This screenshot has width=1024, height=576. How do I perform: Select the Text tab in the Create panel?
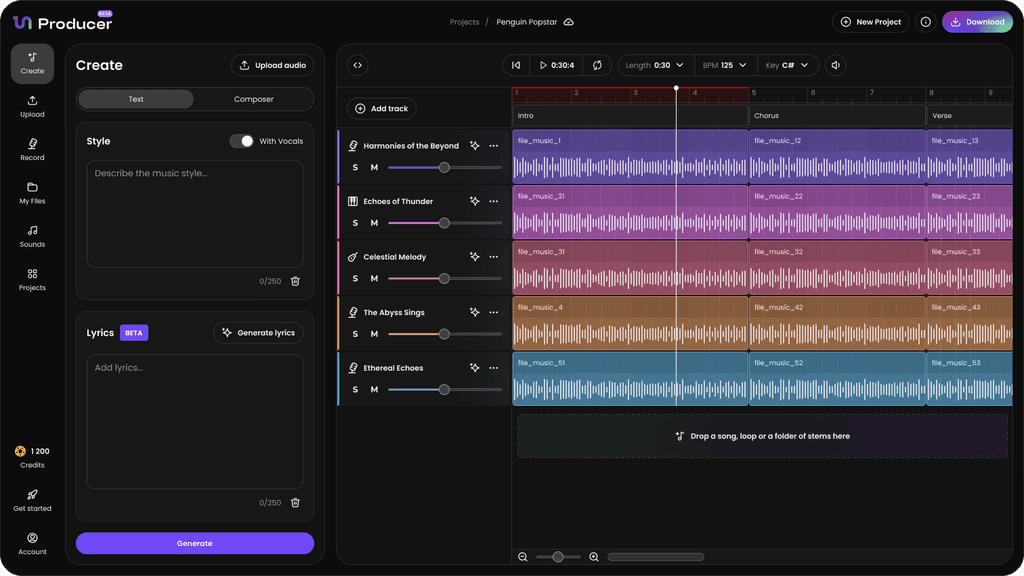click(136, 99)
